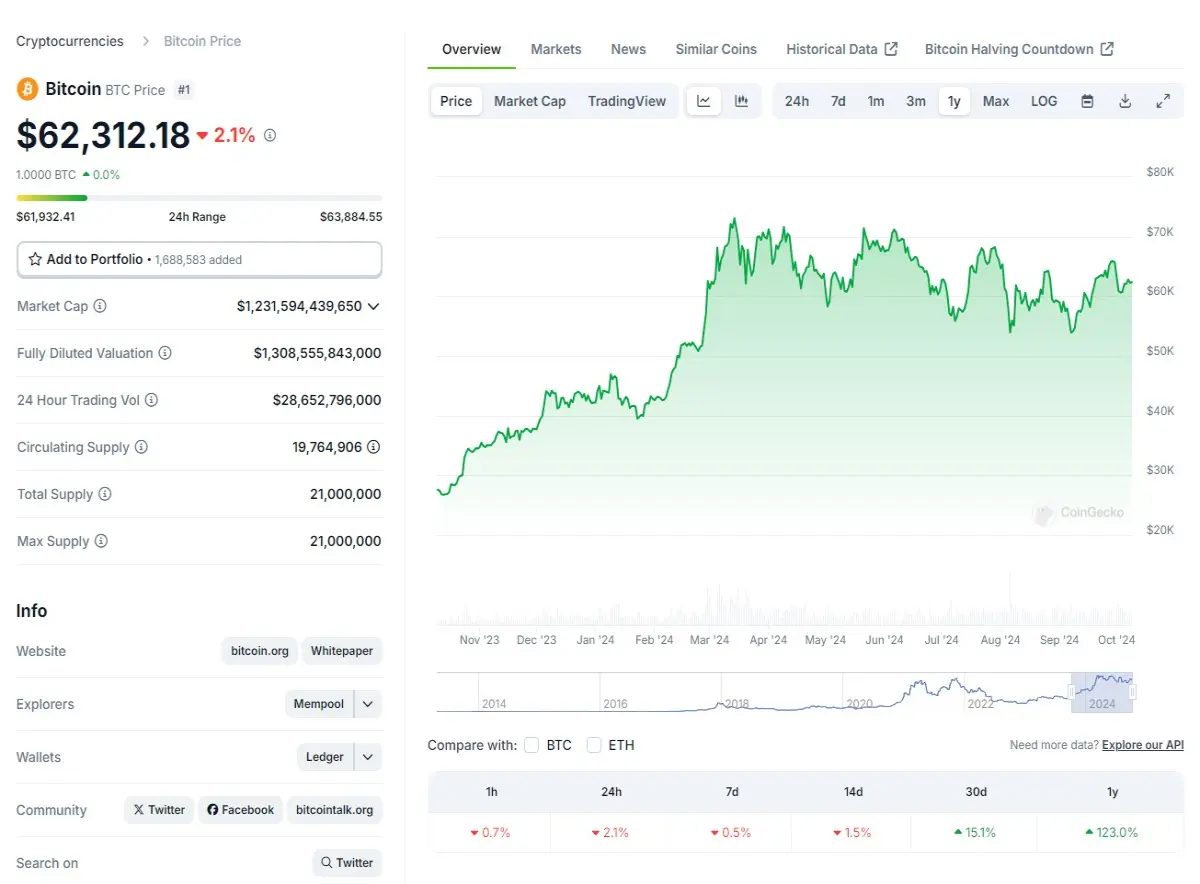Select TradingView chart mode
Viewport: 1200px width, 884px height.
coord(627,101)
